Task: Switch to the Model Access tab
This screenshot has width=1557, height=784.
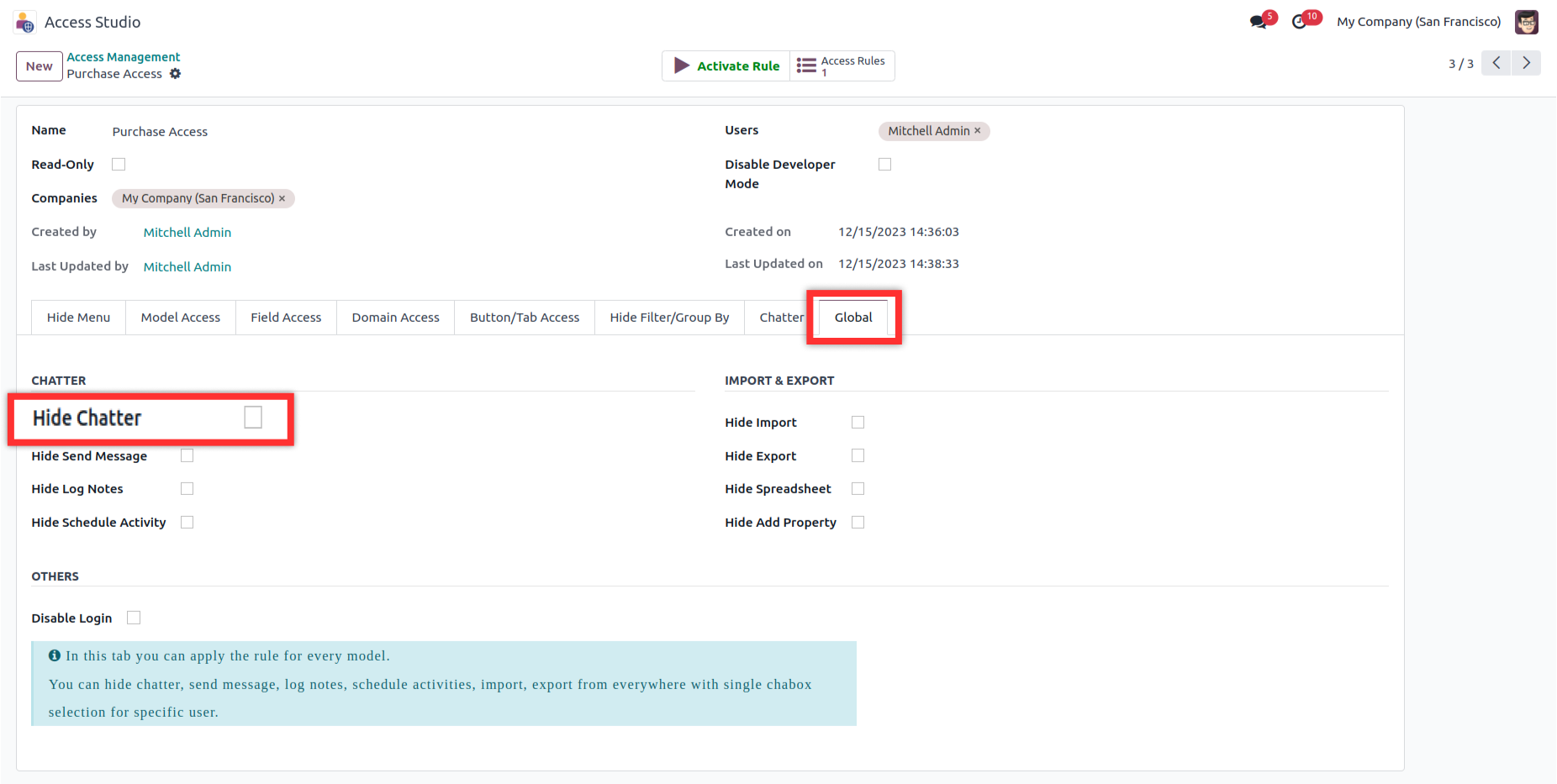Action: [x=180, y=318]
